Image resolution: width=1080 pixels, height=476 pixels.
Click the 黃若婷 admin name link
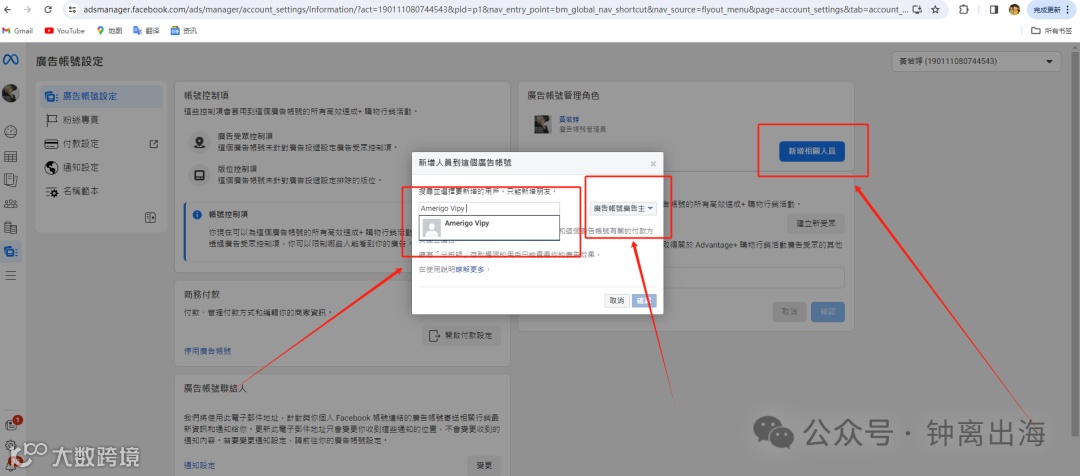pyautogui.click(x=569, y=119)
